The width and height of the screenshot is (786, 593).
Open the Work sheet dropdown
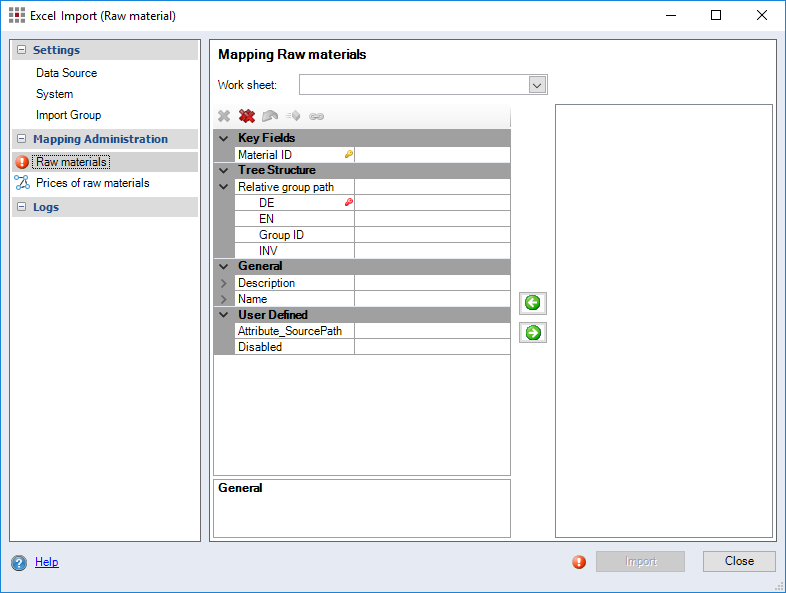click(537, 85)
